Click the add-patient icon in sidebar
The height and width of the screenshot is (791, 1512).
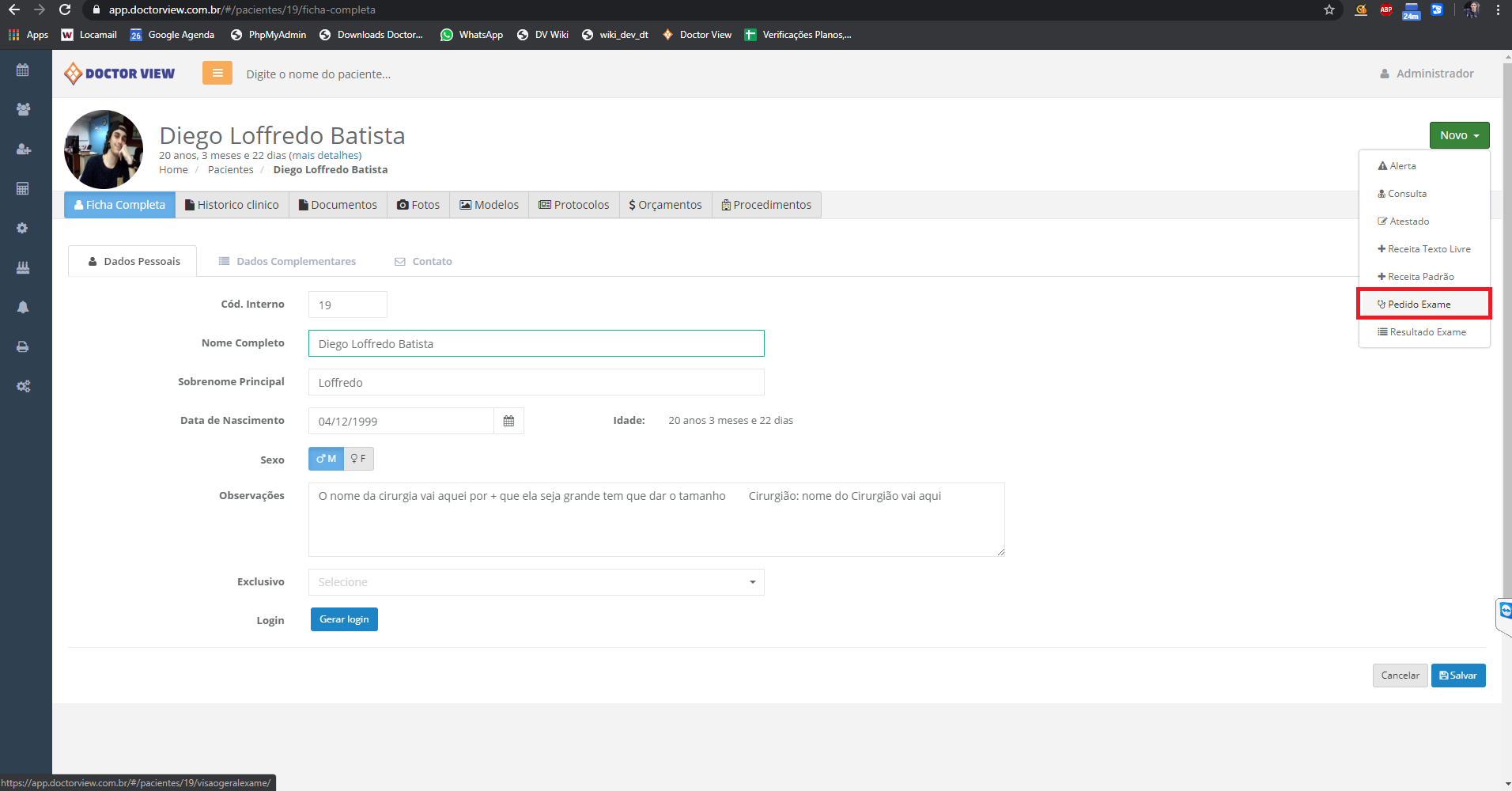[23, 149]
